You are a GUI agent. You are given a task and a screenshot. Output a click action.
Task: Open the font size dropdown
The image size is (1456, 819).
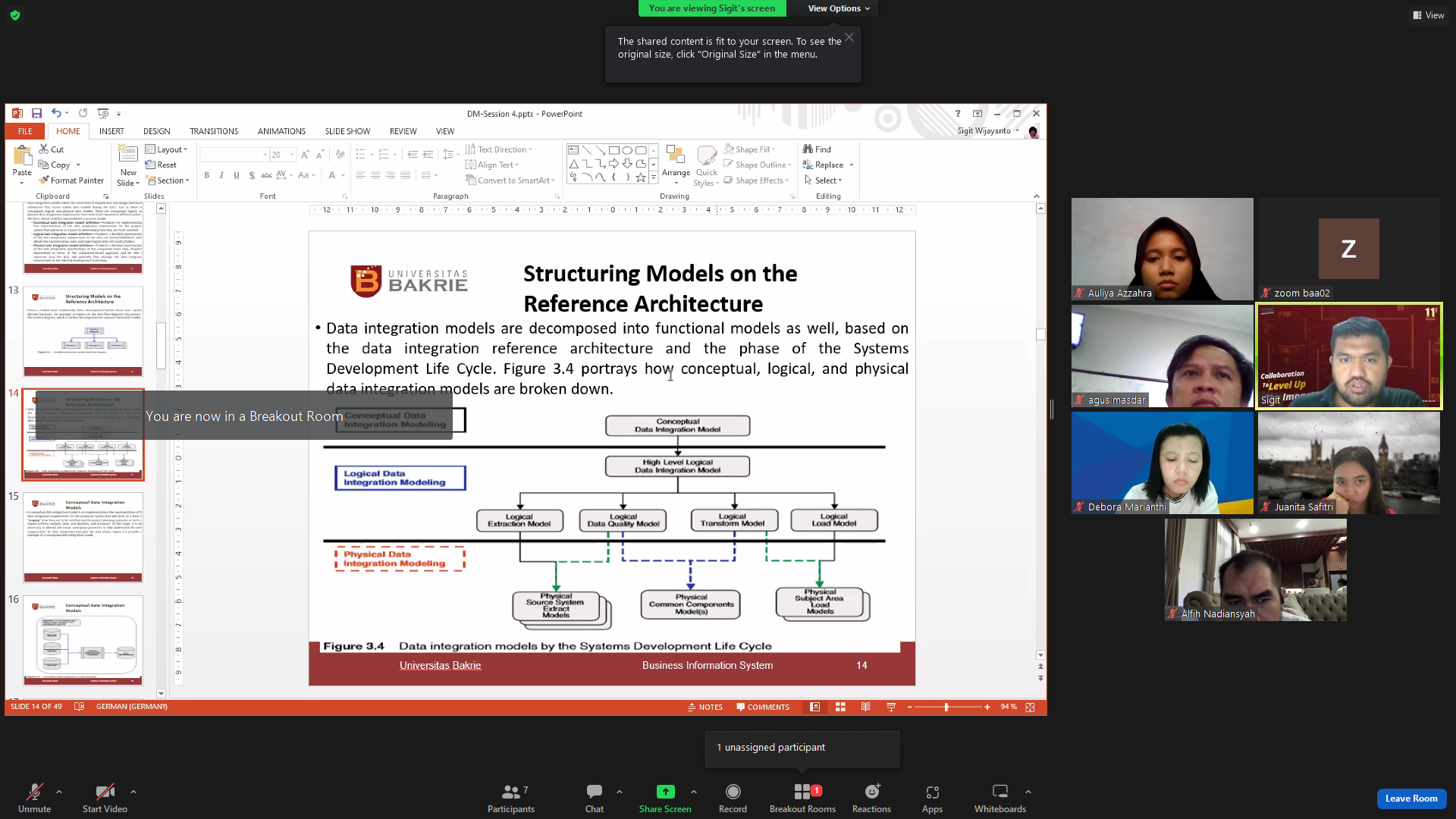[292, 155]
